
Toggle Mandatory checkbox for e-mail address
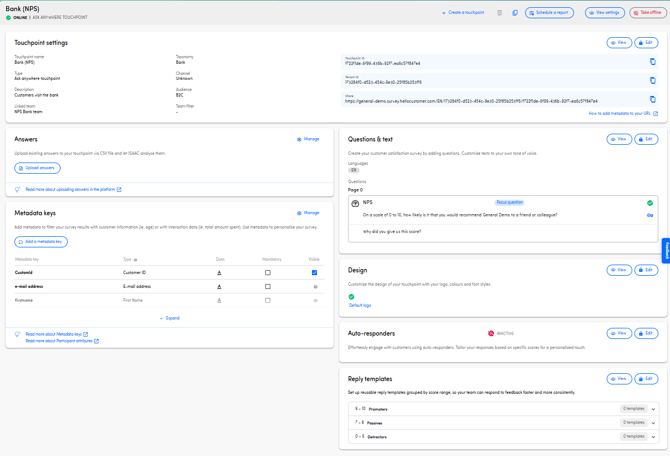click(267, 287)
